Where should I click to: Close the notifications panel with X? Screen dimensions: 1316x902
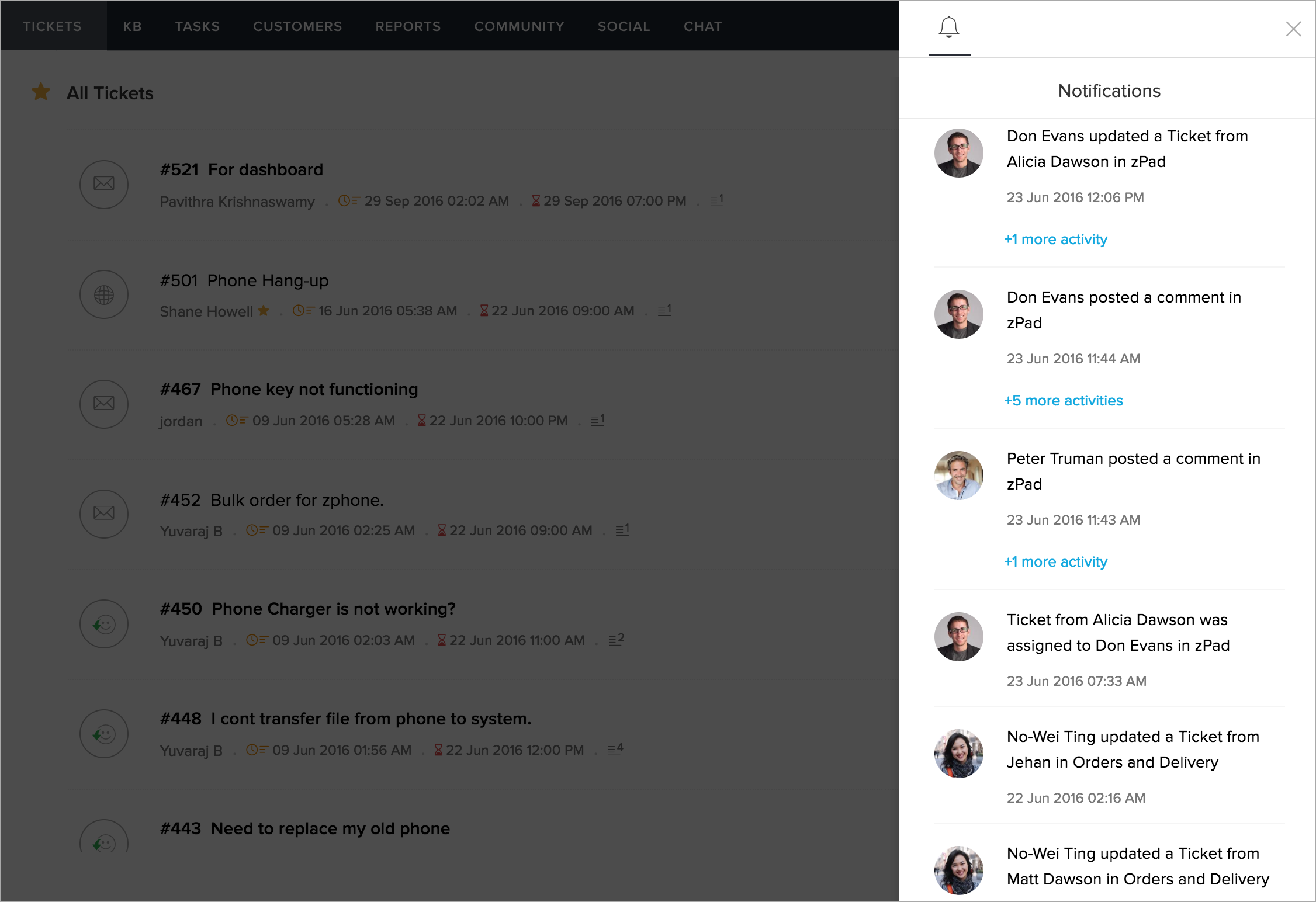pos(1293,29)
